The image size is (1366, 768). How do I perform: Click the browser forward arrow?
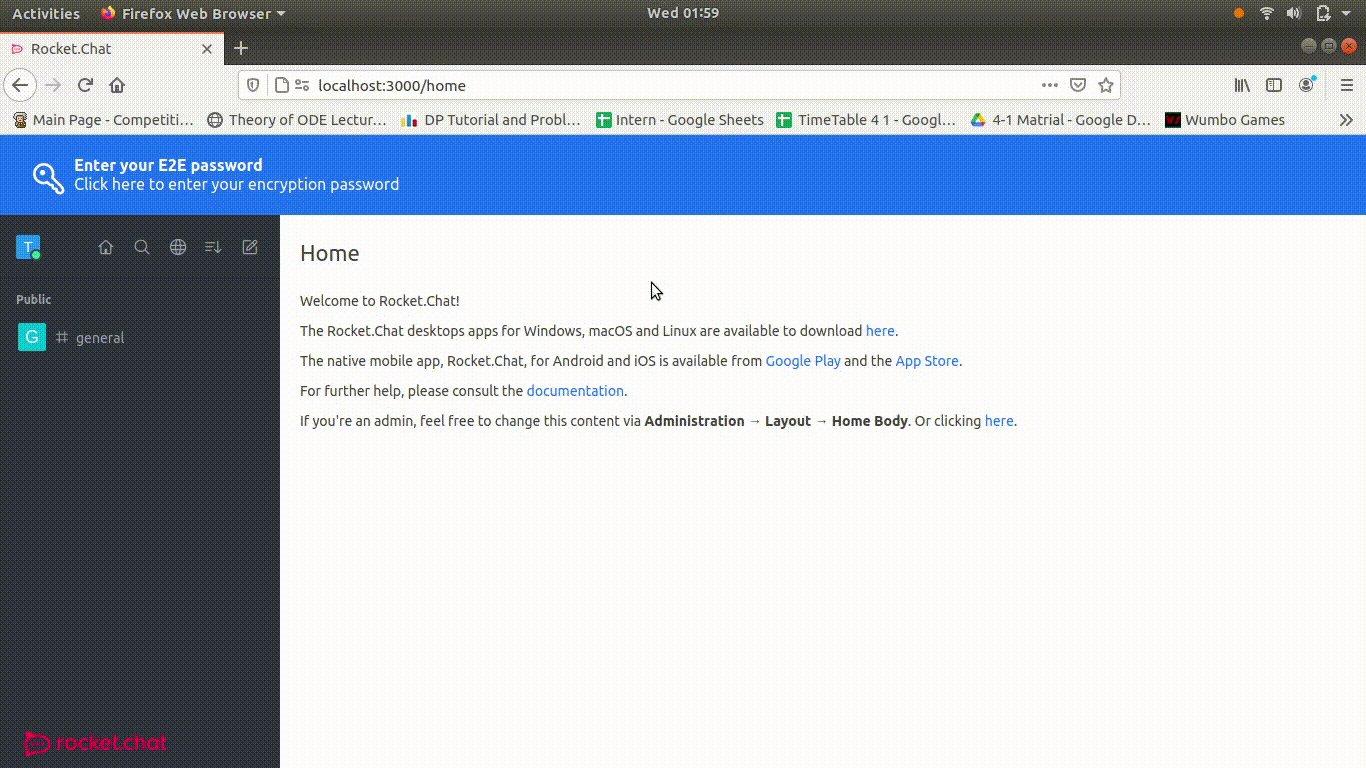click(x=53, y=85)
